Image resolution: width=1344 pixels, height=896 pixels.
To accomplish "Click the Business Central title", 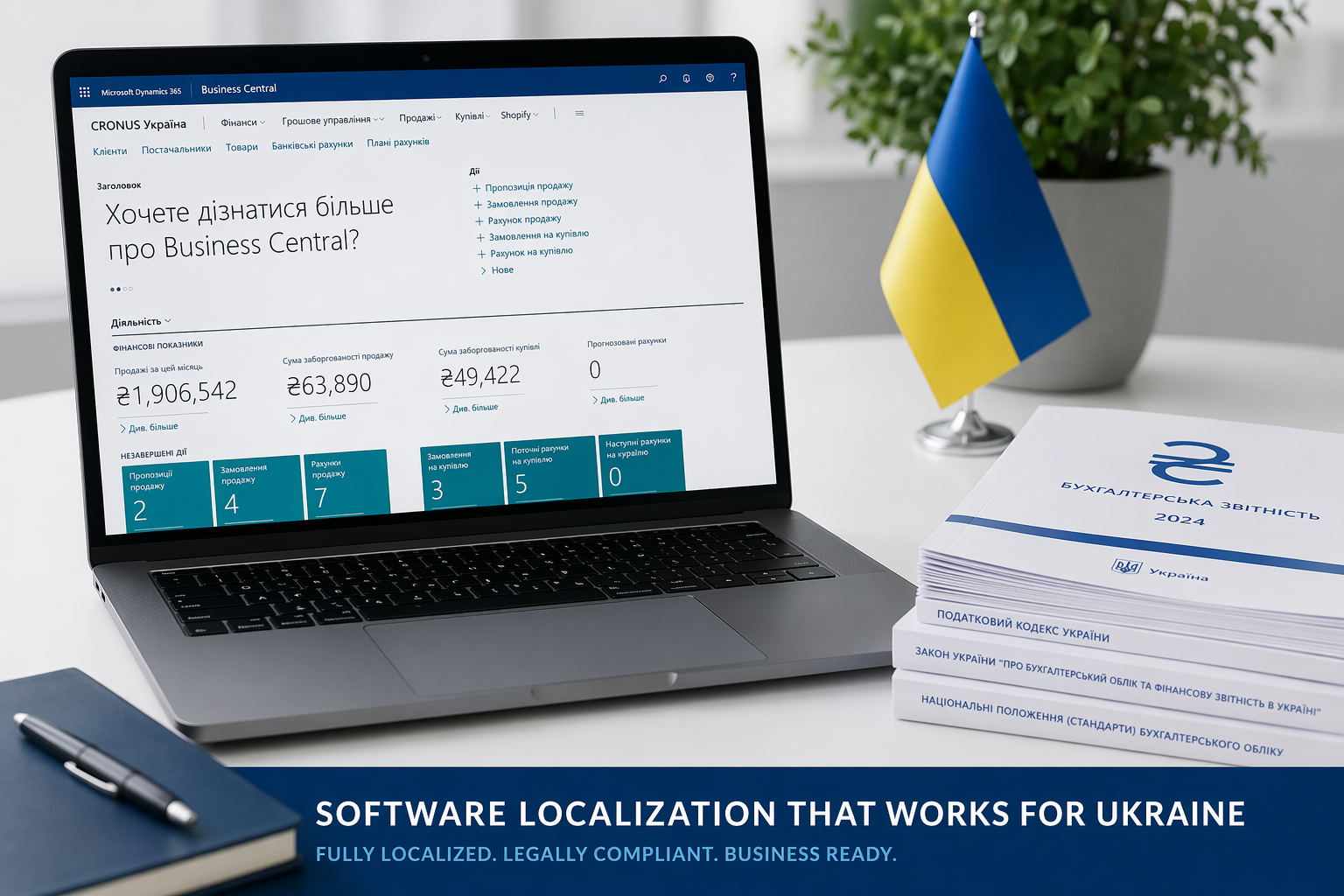I will pyautogui.click(x=239, y=88).
